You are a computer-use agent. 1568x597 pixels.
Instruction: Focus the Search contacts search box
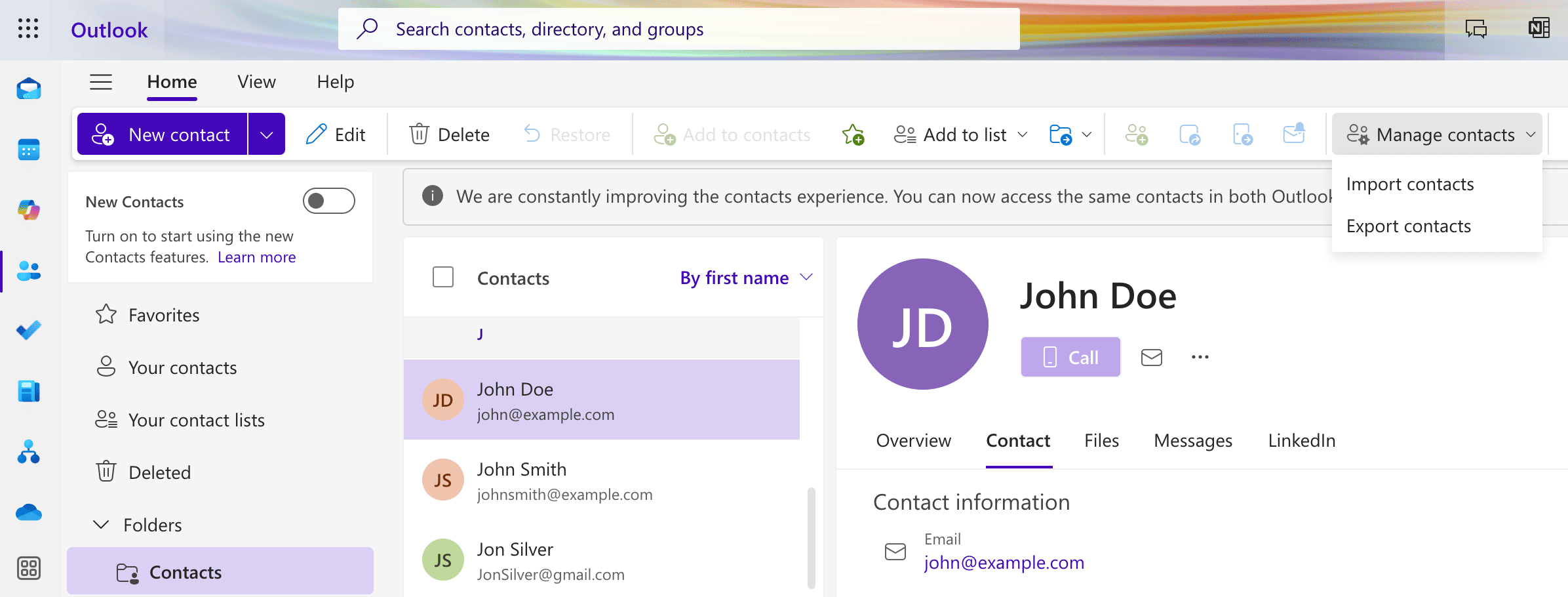coord(678,29)
